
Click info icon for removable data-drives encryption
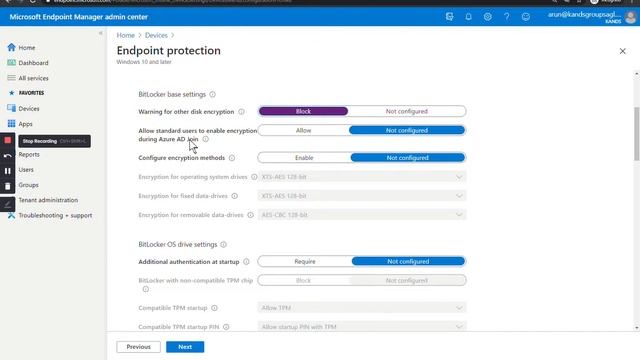coord(251,215)
